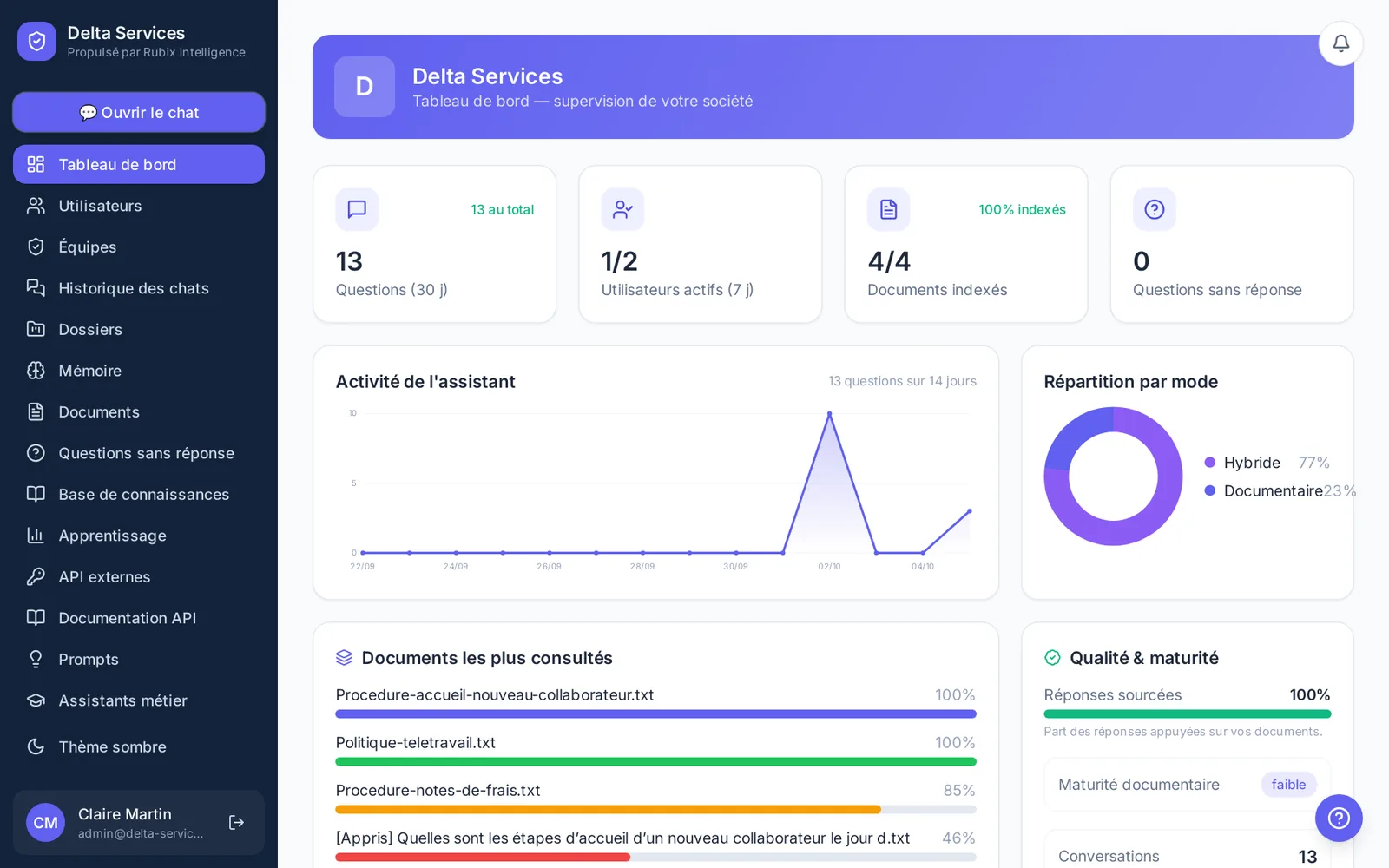Navigate to Dossiers in the sidebar
Image resolution: width=1389 pixels, height=868 pixels.
[x=139, y=329]
